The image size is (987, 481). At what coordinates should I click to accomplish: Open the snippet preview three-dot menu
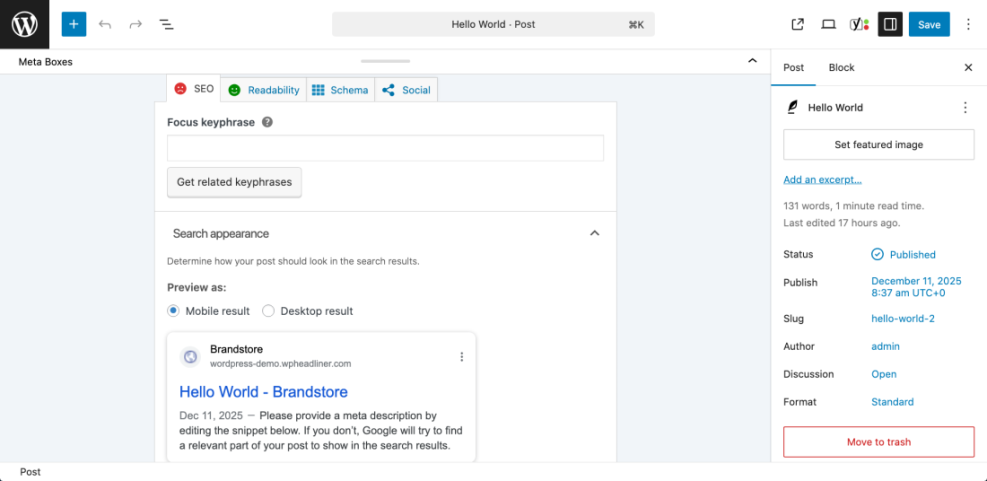(461, 357)
